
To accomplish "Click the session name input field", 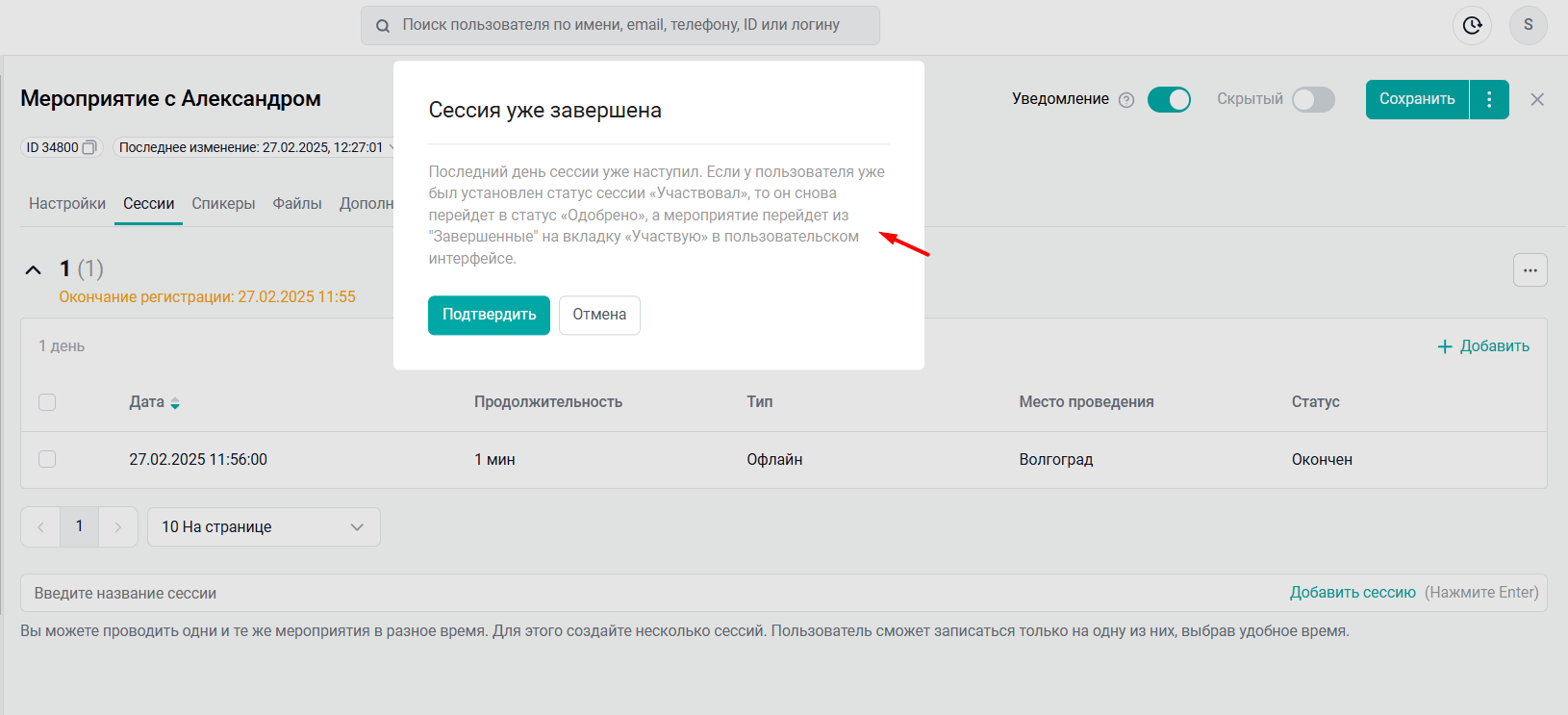I will click(x=577, y=593).
